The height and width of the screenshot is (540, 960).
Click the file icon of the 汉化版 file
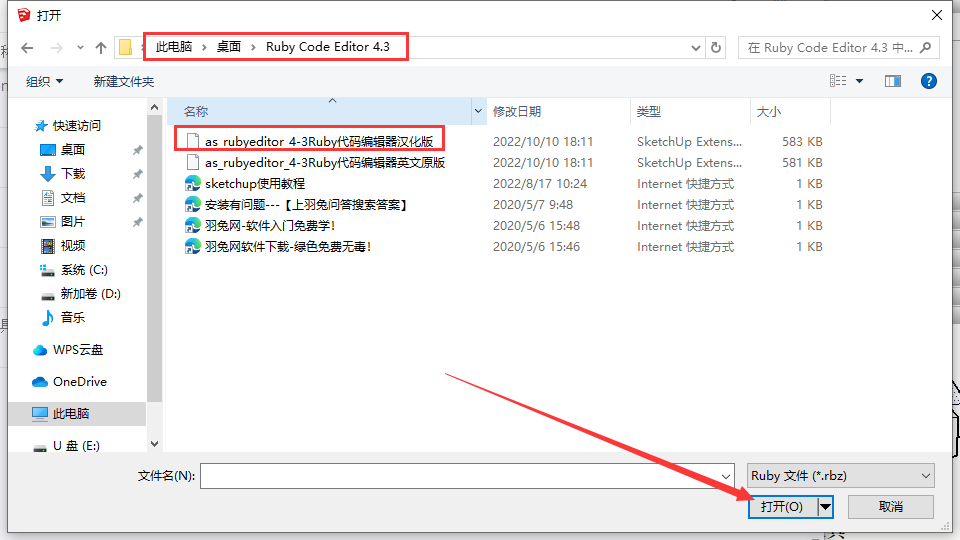pos(193,141)
